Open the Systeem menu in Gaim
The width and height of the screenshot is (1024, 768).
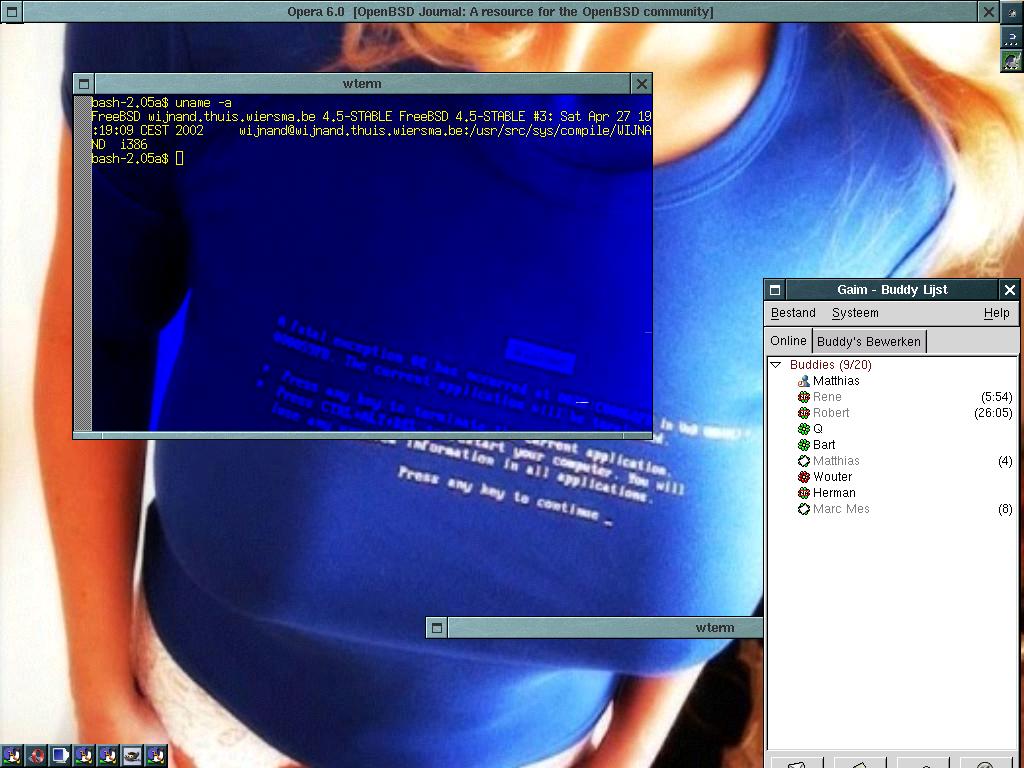[x=855, y=313]
